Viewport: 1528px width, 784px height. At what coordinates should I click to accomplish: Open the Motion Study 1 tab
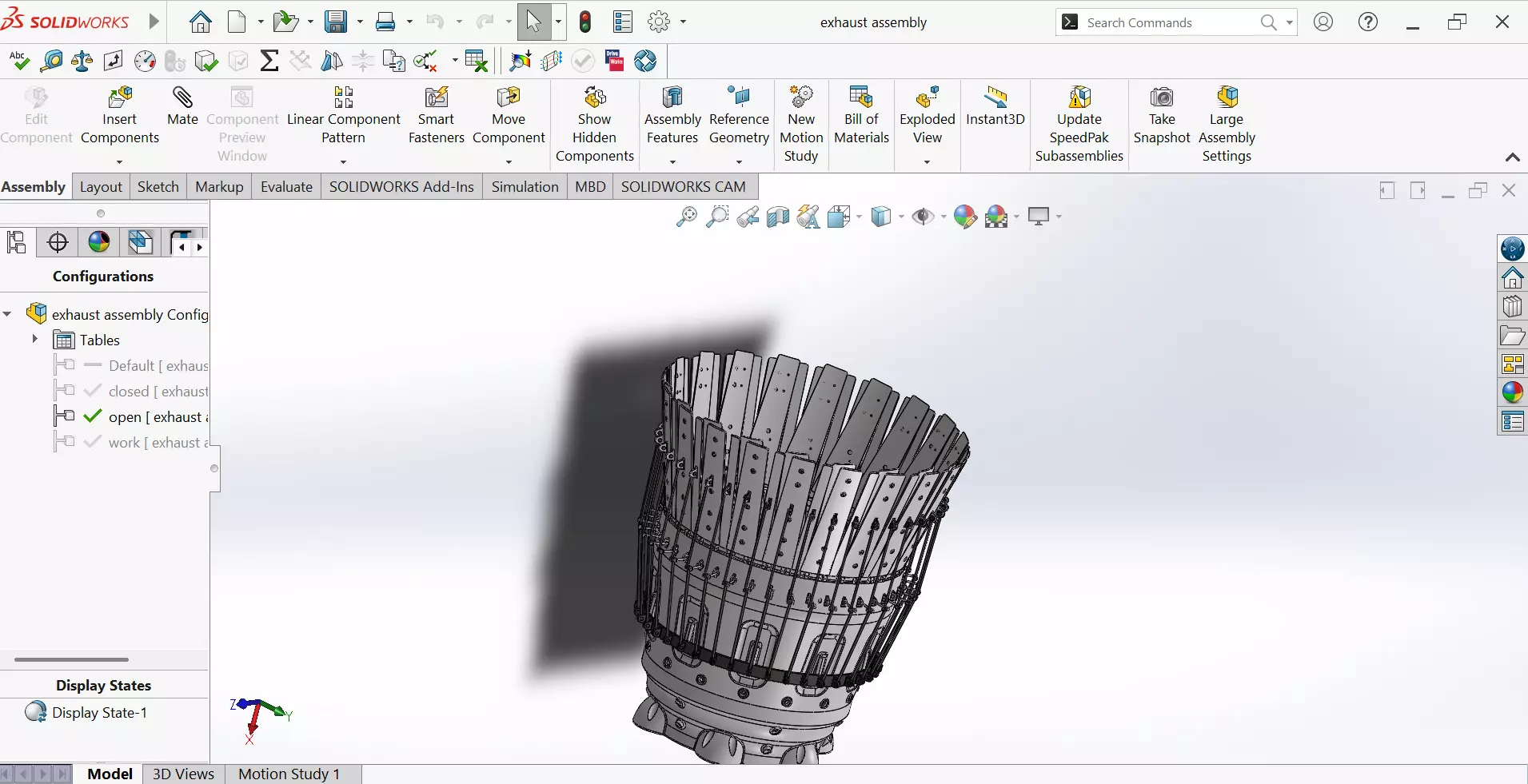pyautogui.click(x=289, y=774)
